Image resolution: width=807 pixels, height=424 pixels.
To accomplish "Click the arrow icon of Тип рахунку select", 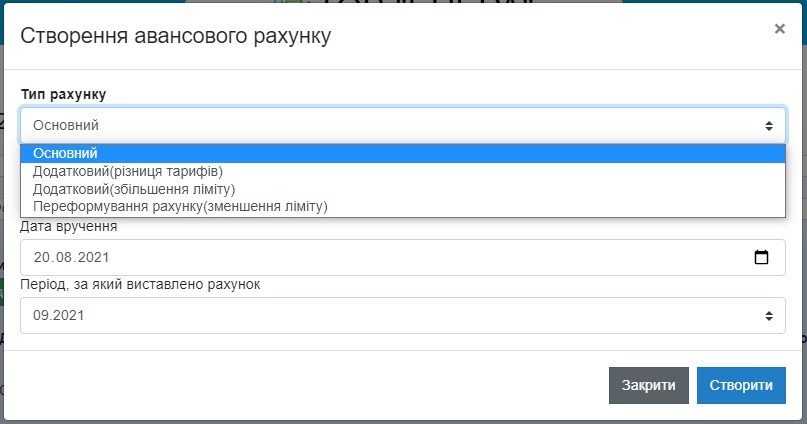I will [x=768, y=126].
